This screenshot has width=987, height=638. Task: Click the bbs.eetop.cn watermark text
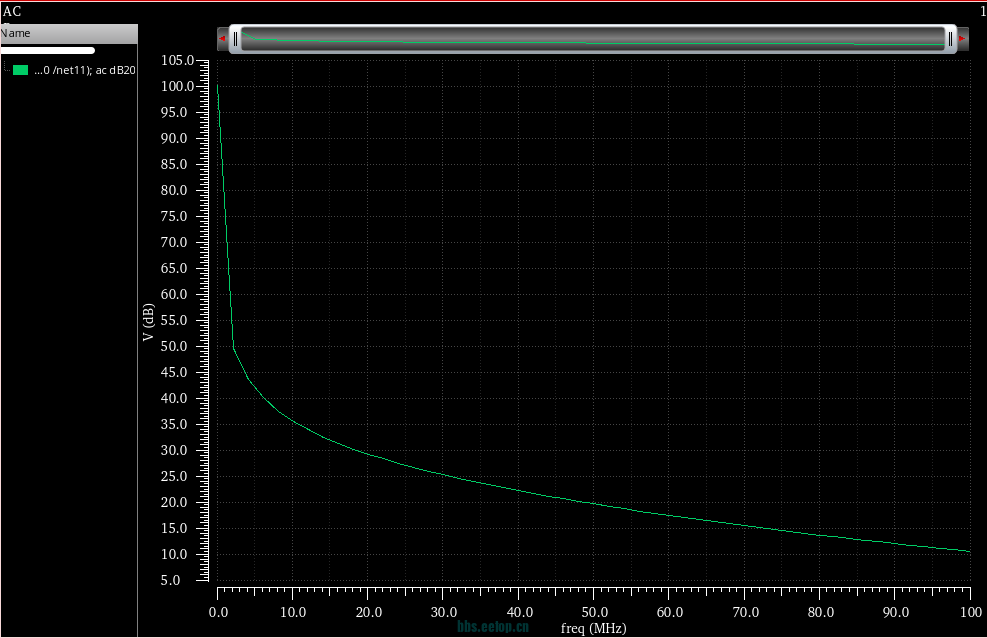tap(493, 627)
